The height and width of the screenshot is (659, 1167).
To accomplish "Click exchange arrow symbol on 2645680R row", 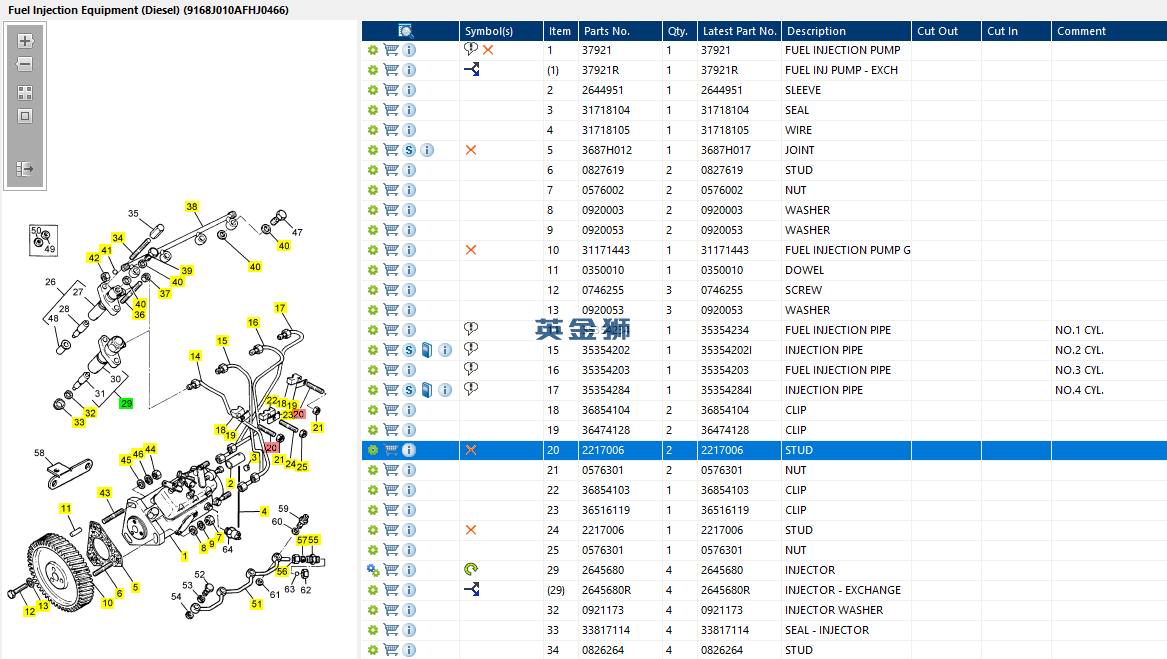I will tap(472, 590).
